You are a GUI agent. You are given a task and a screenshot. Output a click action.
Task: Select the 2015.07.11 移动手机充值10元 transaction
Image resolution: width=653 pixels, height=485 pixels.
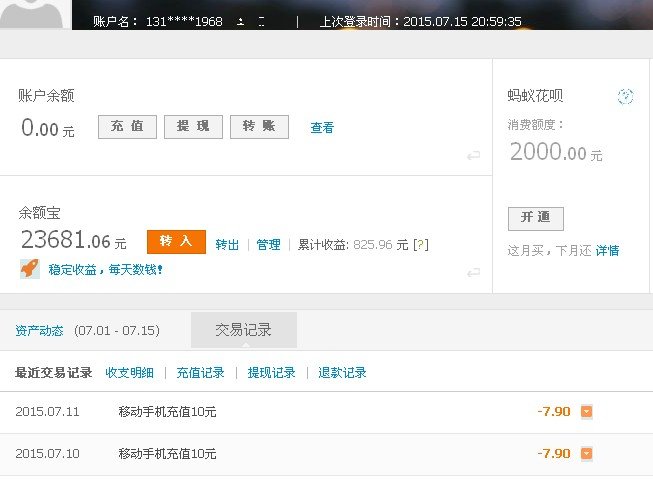point(167,412)
